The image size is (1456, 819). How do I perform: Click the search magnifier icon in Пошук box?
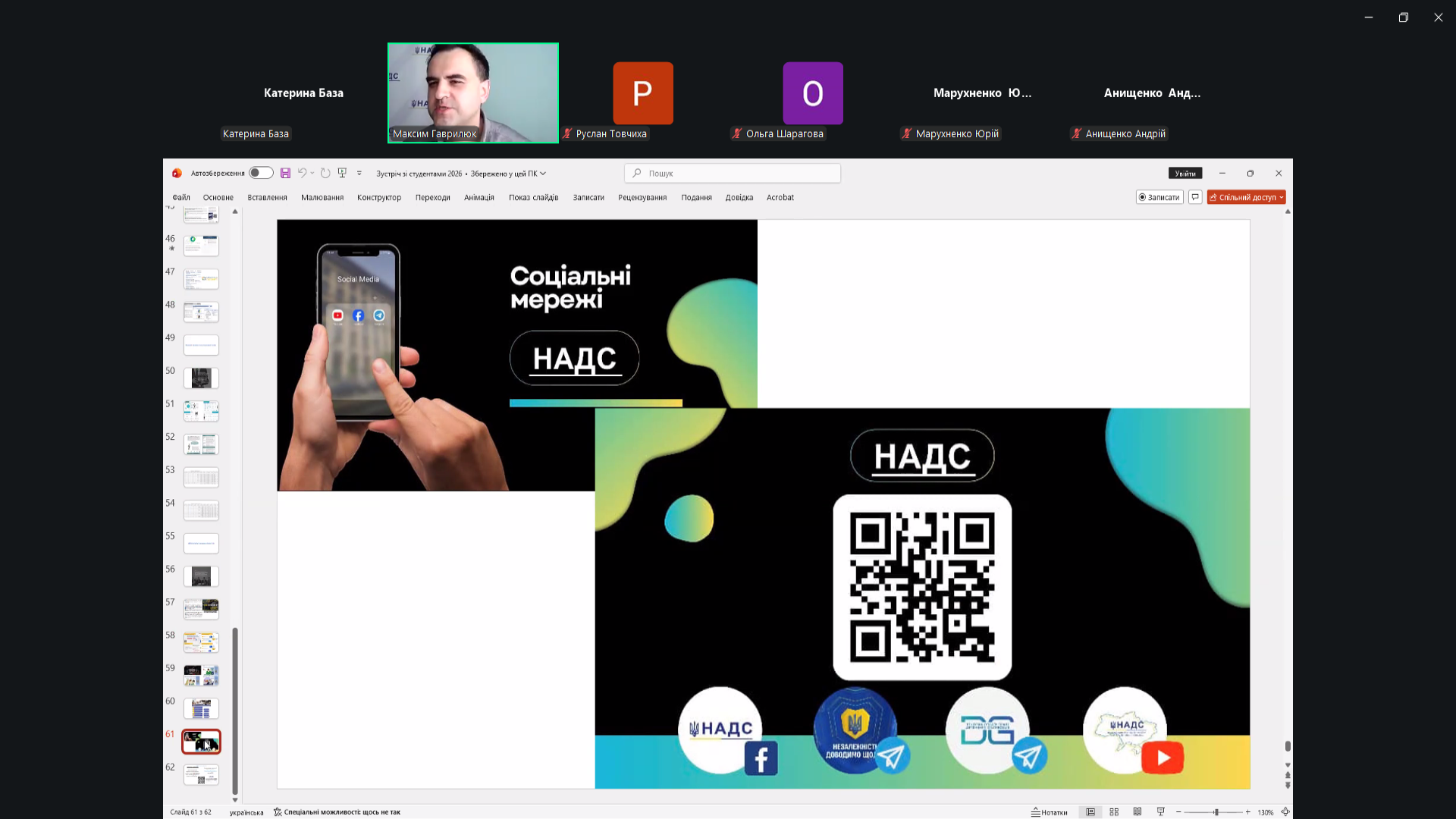[637, 173]
